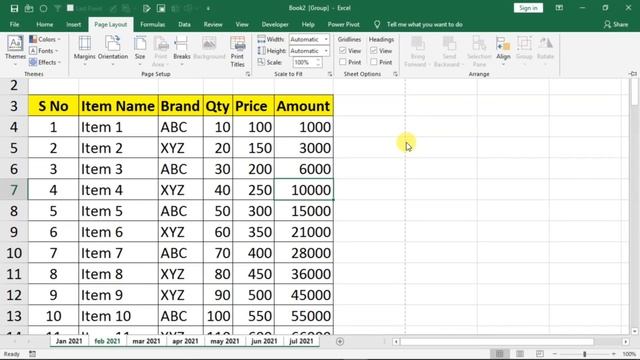Click the zoom in plus button
The width and height of the screenshot is (640, 360).
point(614,354)
